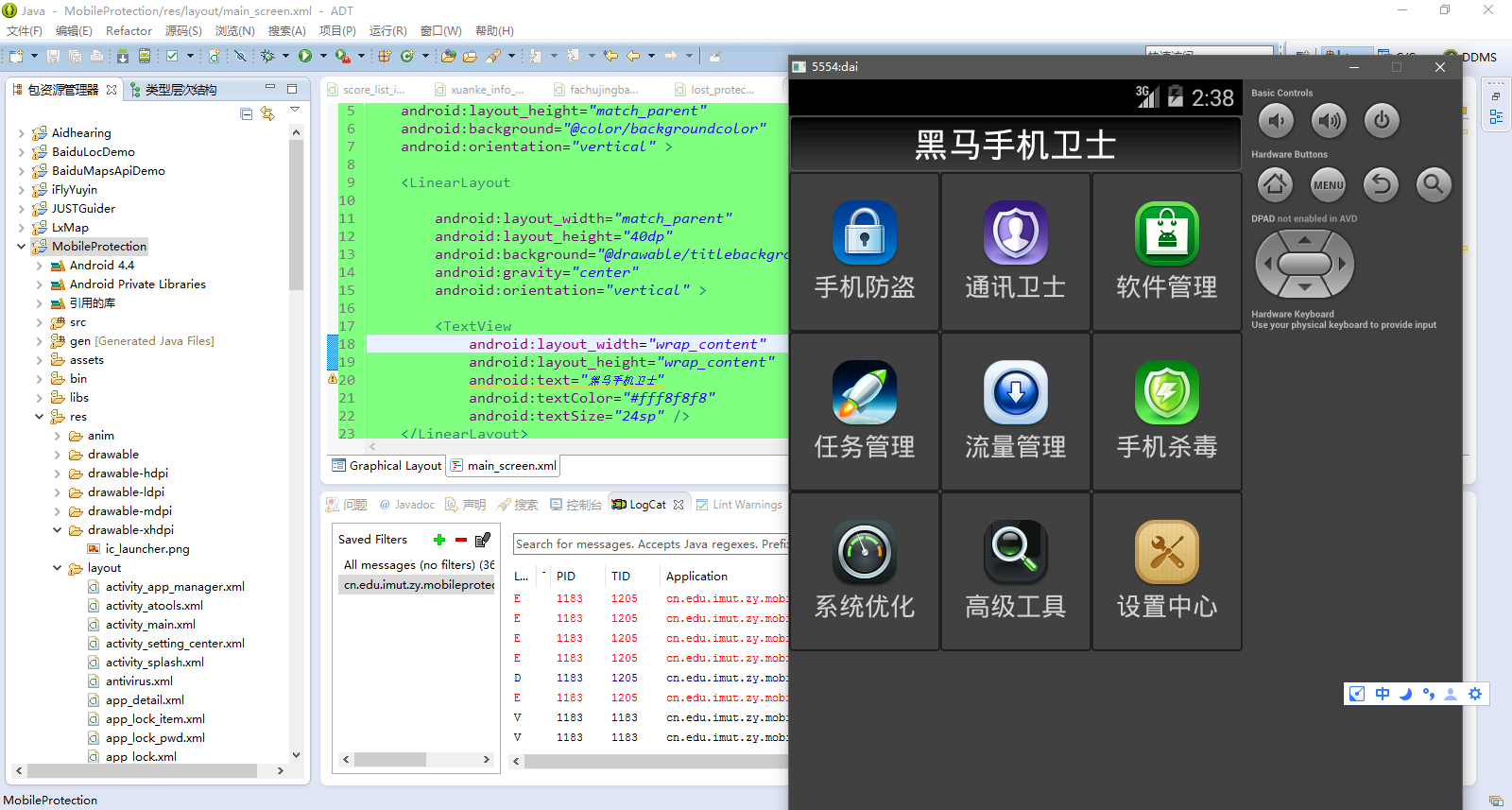The width and height of the screenshot is (1512, 810).
Task: Open the Android Virtual Device Manager icon
Action: (145, 56)
